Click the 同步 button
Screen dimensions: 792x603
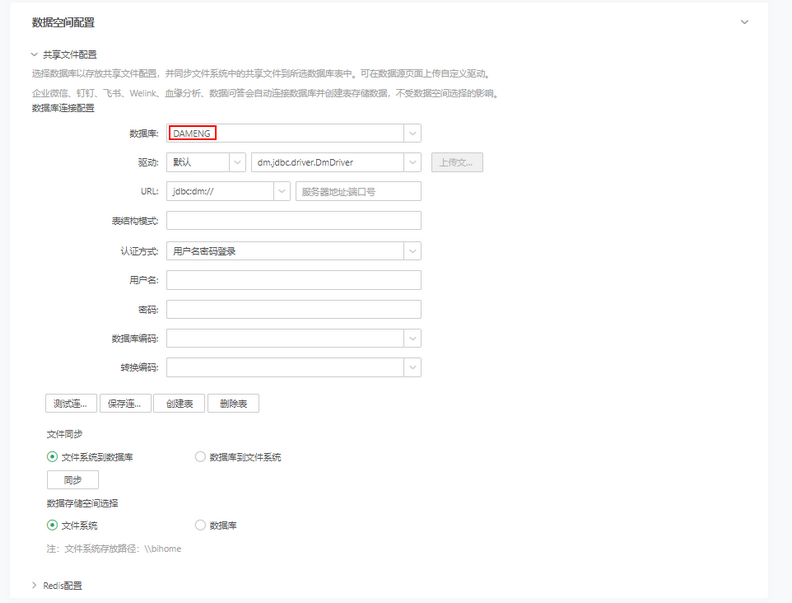73,480
